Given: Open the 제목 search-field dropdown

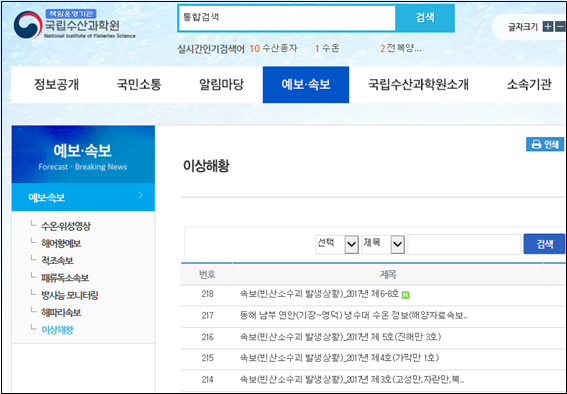Looking at the screenshot, I should pyautogui.click(x=383, y=244).
